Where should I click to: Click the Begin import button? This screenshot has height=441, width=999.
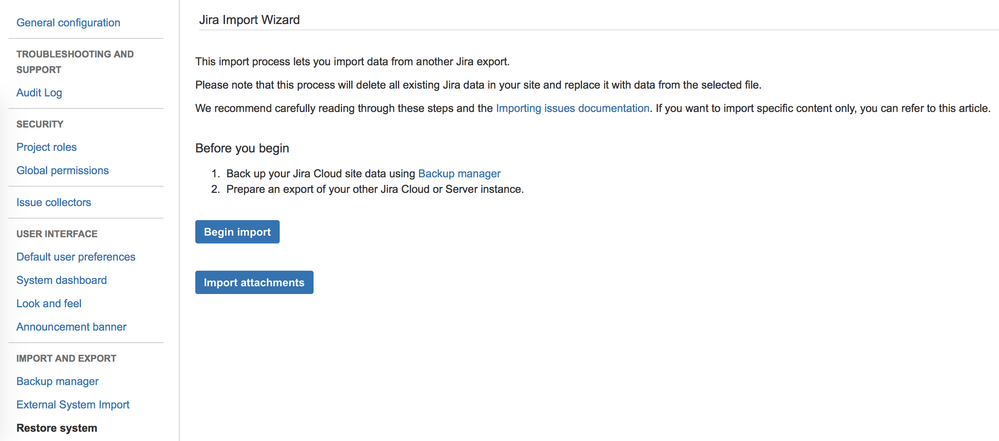(237, 232)
